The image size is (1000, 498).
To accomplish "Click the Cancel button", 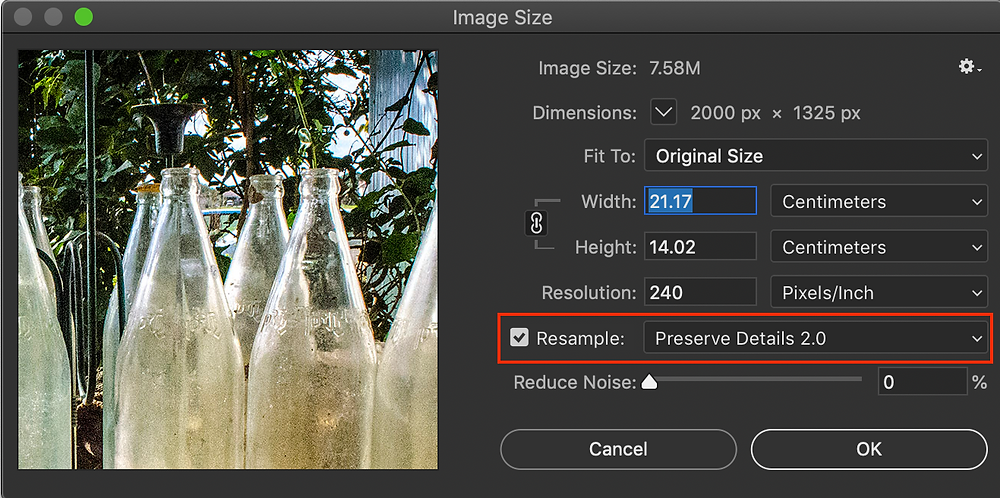I will click(618, 449).
